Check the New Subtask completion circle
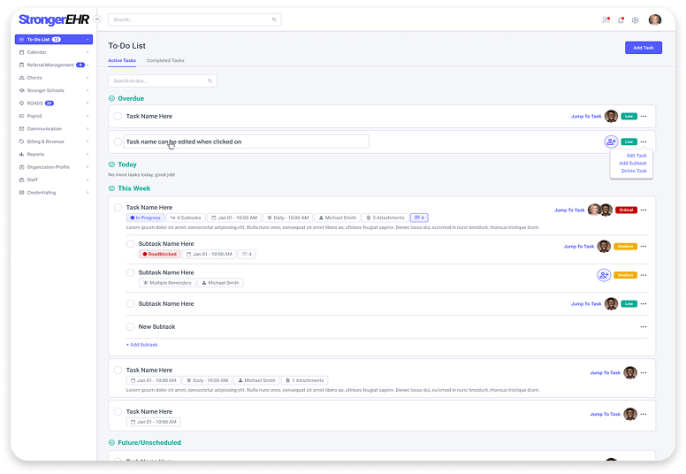This screenshot has height=474, width=686. coord(130,327)
